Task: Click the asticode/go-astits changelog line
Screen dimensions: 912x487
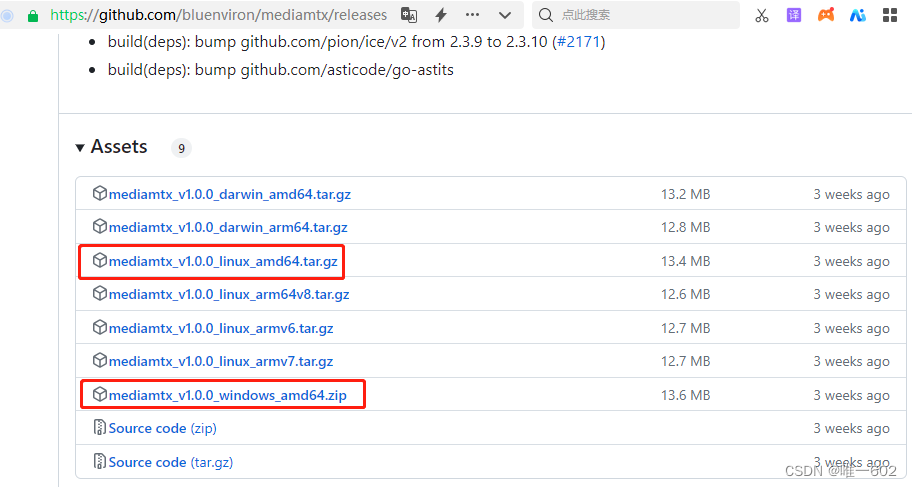Action: (280, 70)
